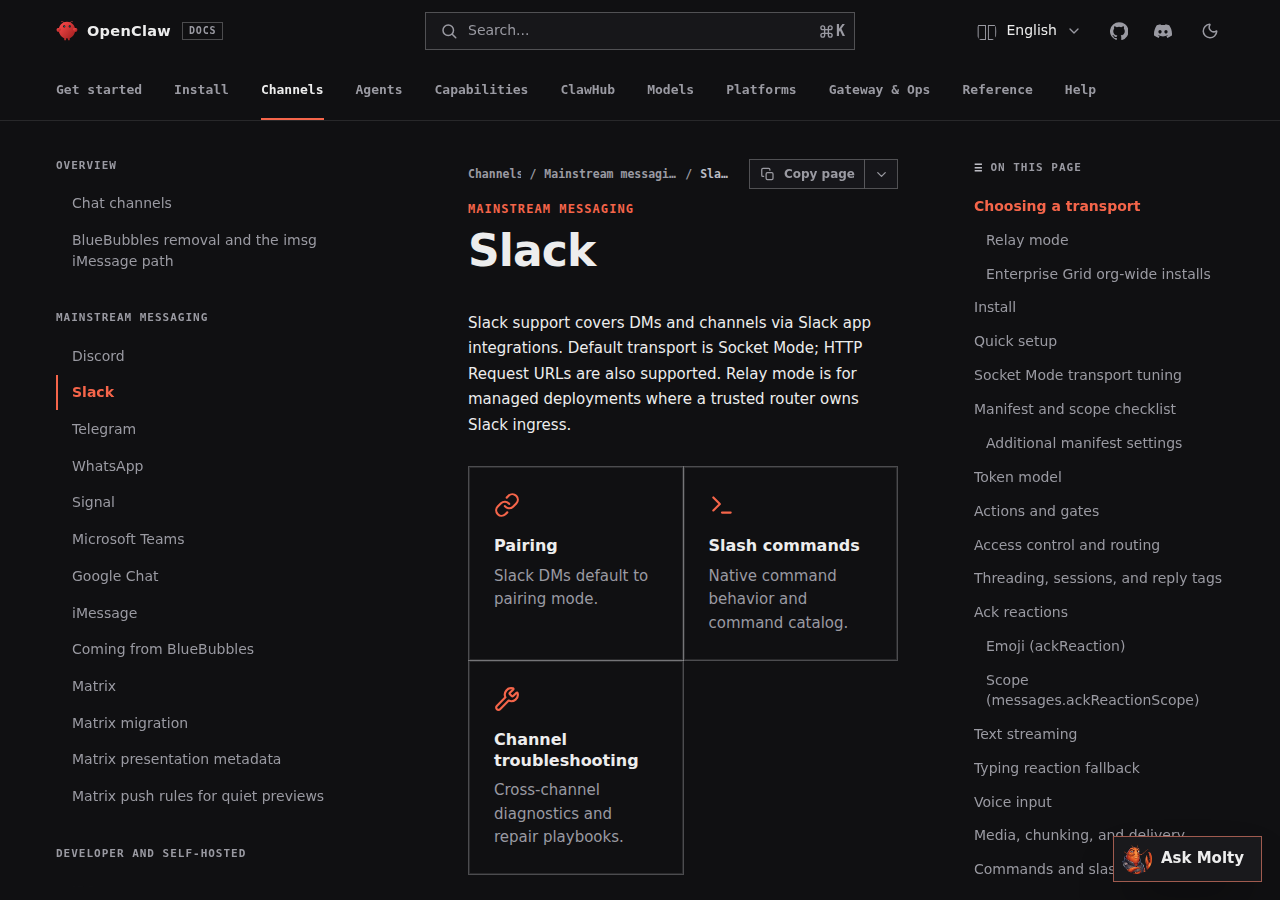Image resolution: width=1280 pixels, height=900 pixels.
Task: Open the Install tab
Action: point(201,90)
